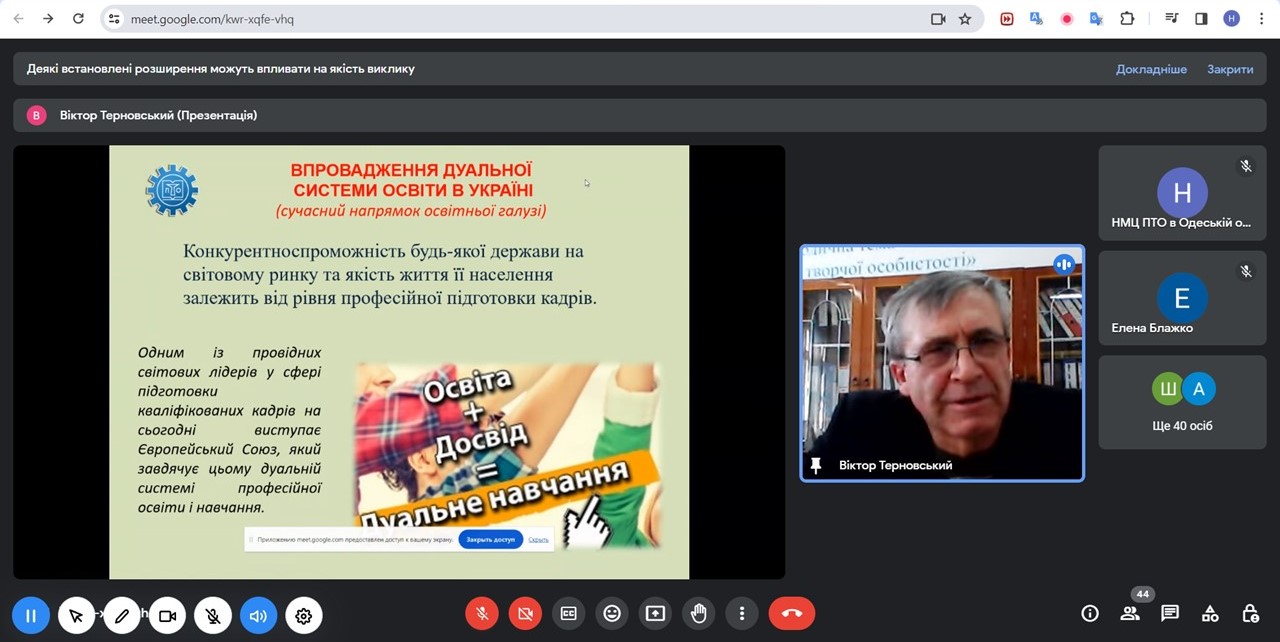The width and height of the screenshot is (1280, 642).
Task: Dismiss the banner with Закрити
Action: pos(1230,69)
